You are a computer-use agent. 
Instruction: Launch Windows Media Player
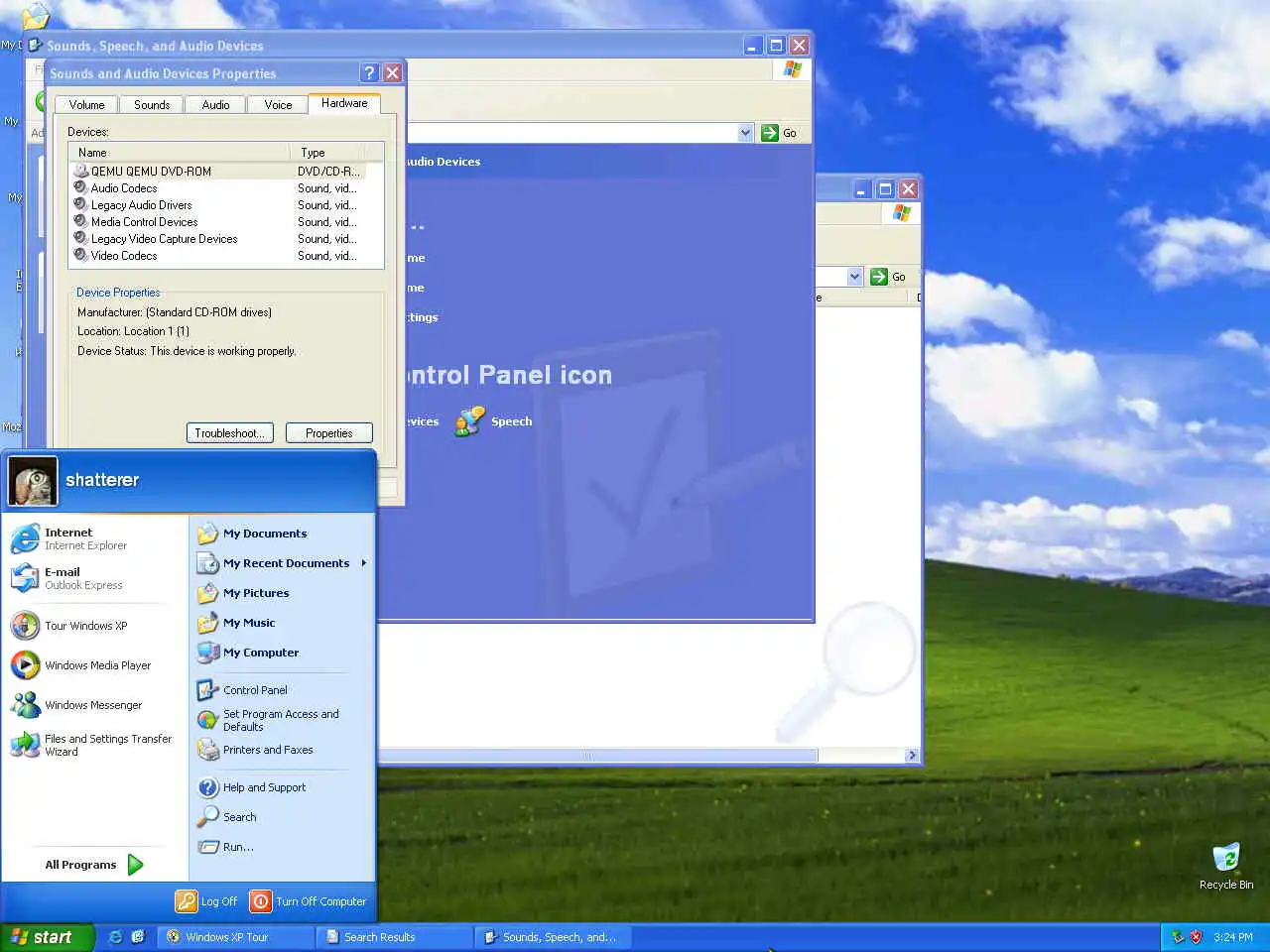pos(95,665)
